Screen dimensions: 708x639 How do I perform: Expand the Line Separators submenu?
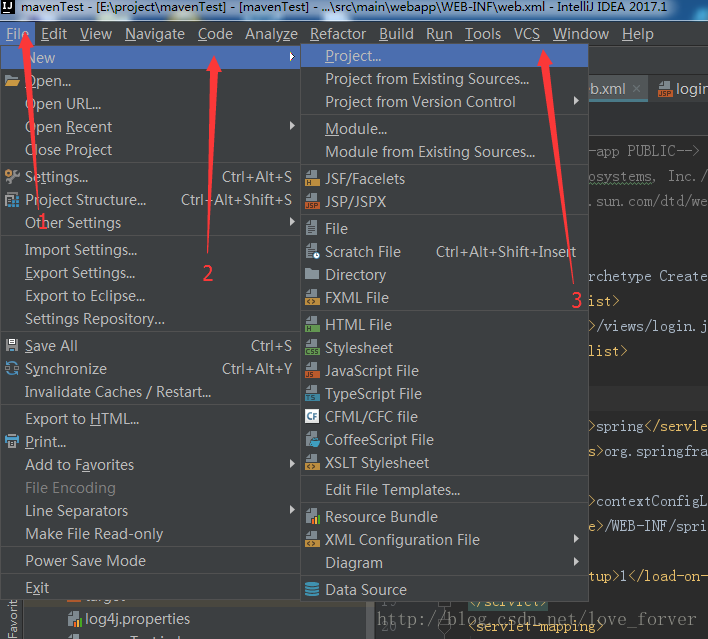(292, 510)
